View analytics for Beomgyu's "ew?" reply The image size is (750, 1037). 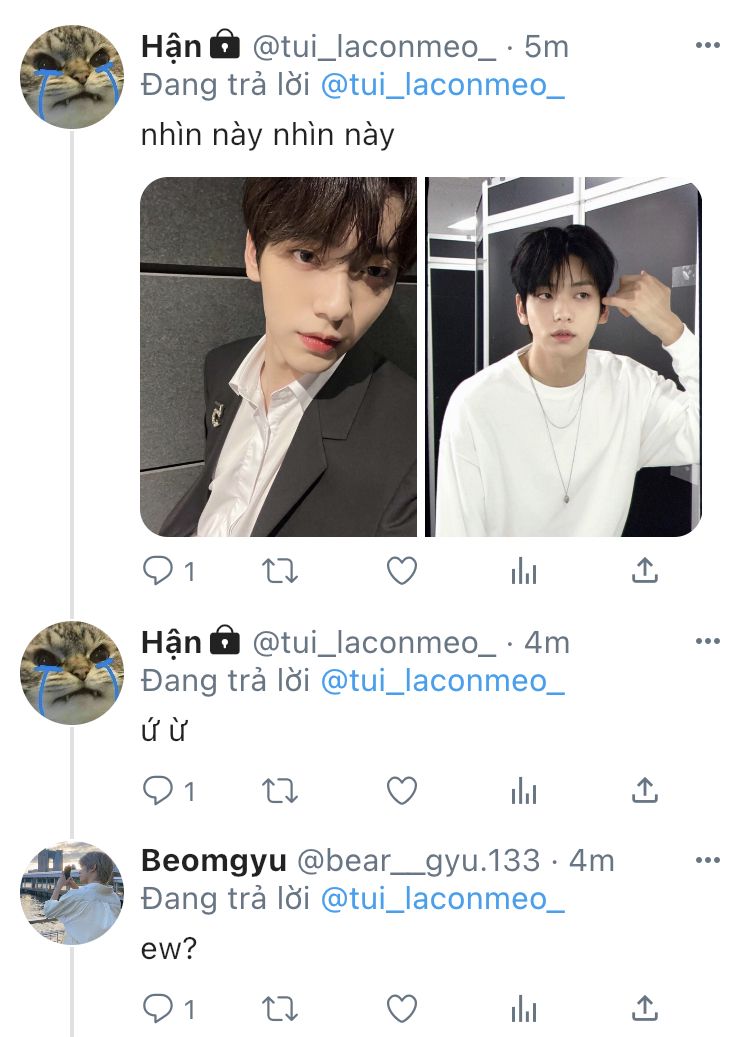coord(524,1008)
